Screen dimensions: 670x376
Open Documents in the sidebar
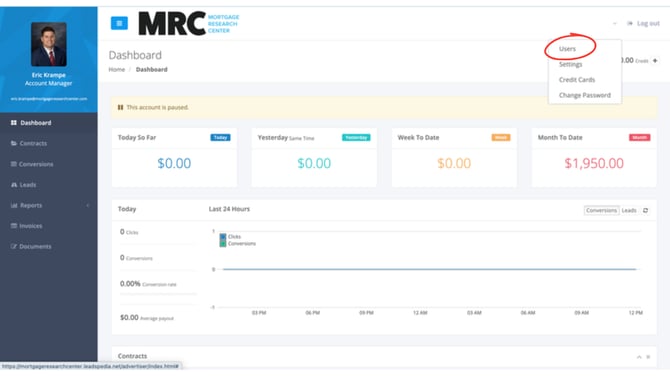tap(49, 246)
